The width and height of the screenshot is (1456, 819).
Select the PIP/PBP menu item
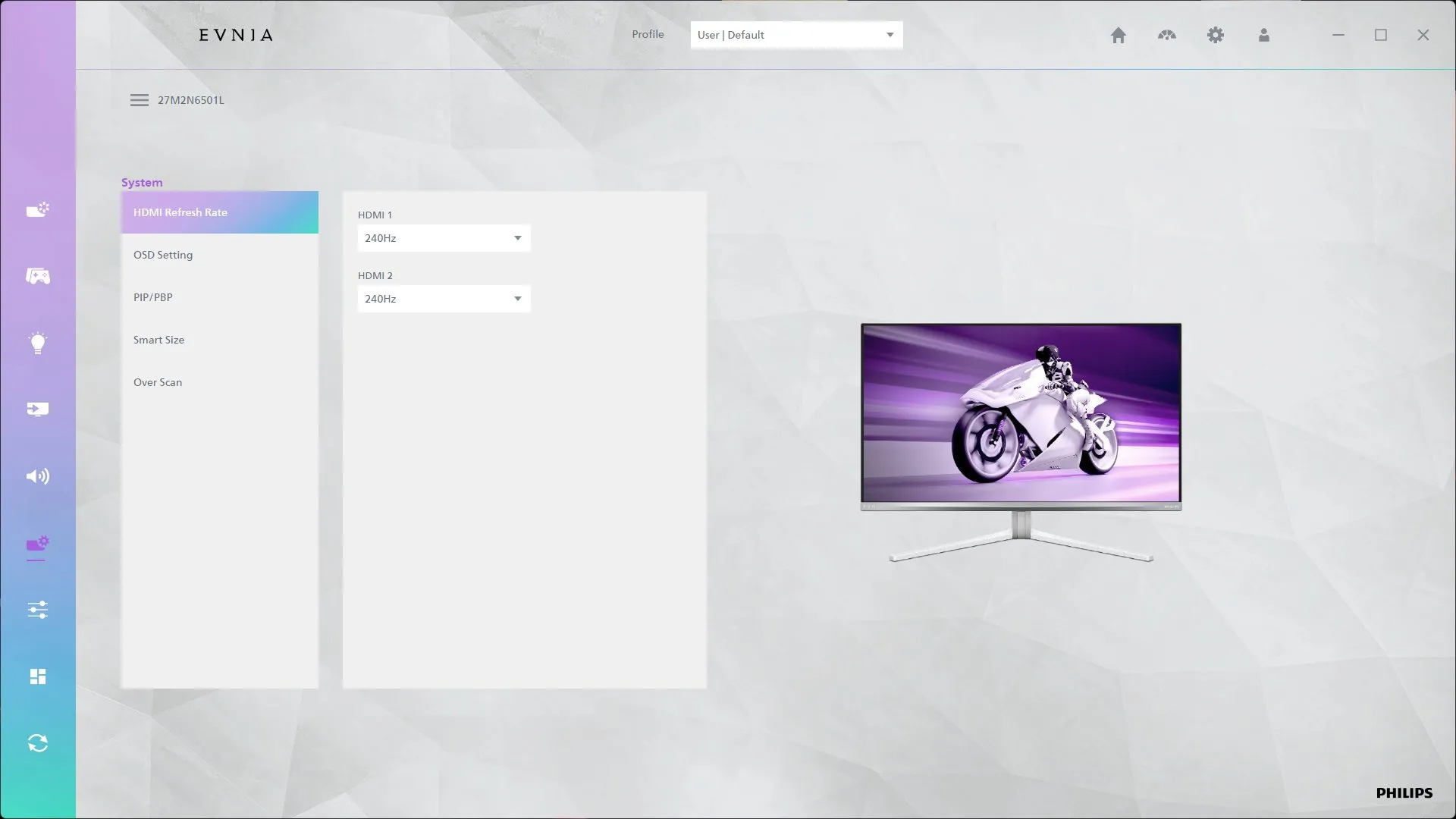tap(153, 297)
